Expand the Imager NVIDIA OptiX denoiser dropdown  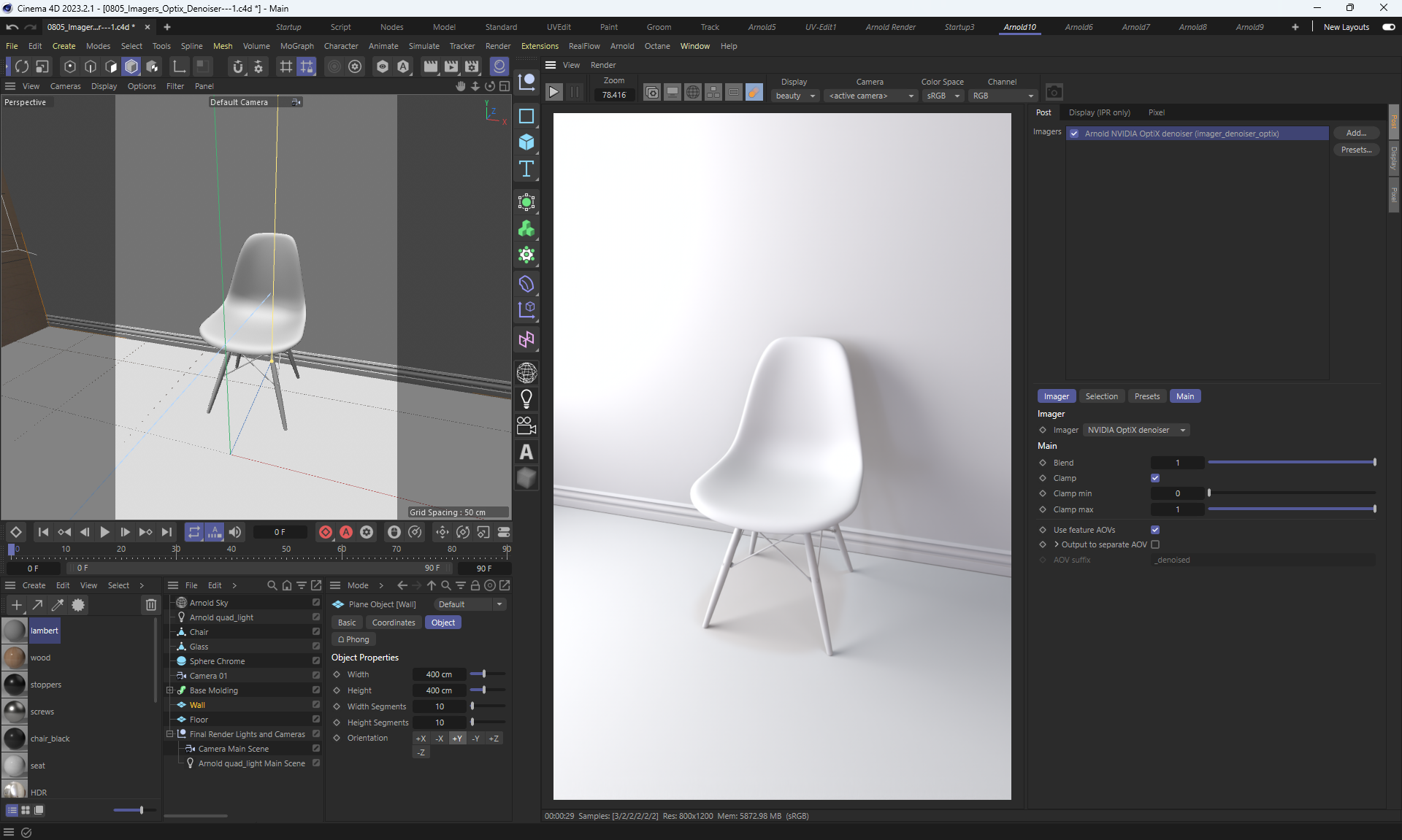[1135, 430]
